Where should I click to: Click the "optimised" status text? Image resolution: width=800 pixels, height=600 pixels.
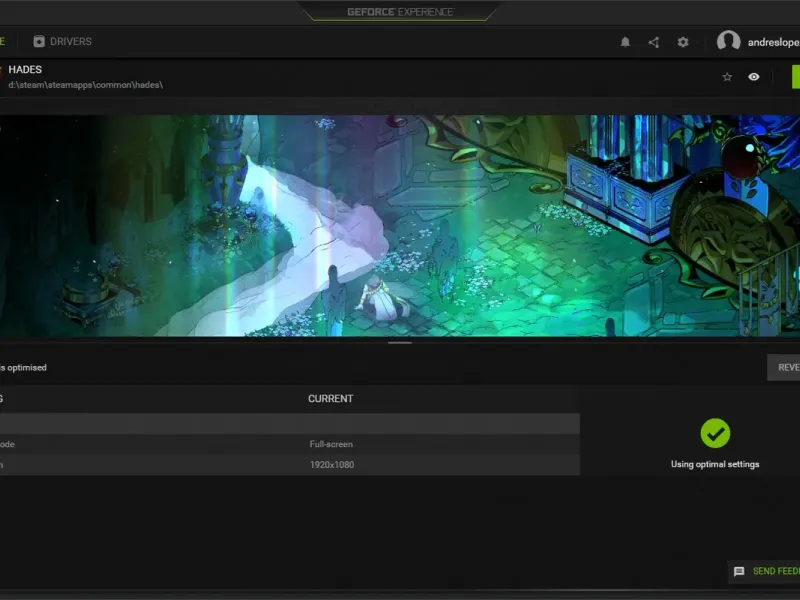[27, 368]
